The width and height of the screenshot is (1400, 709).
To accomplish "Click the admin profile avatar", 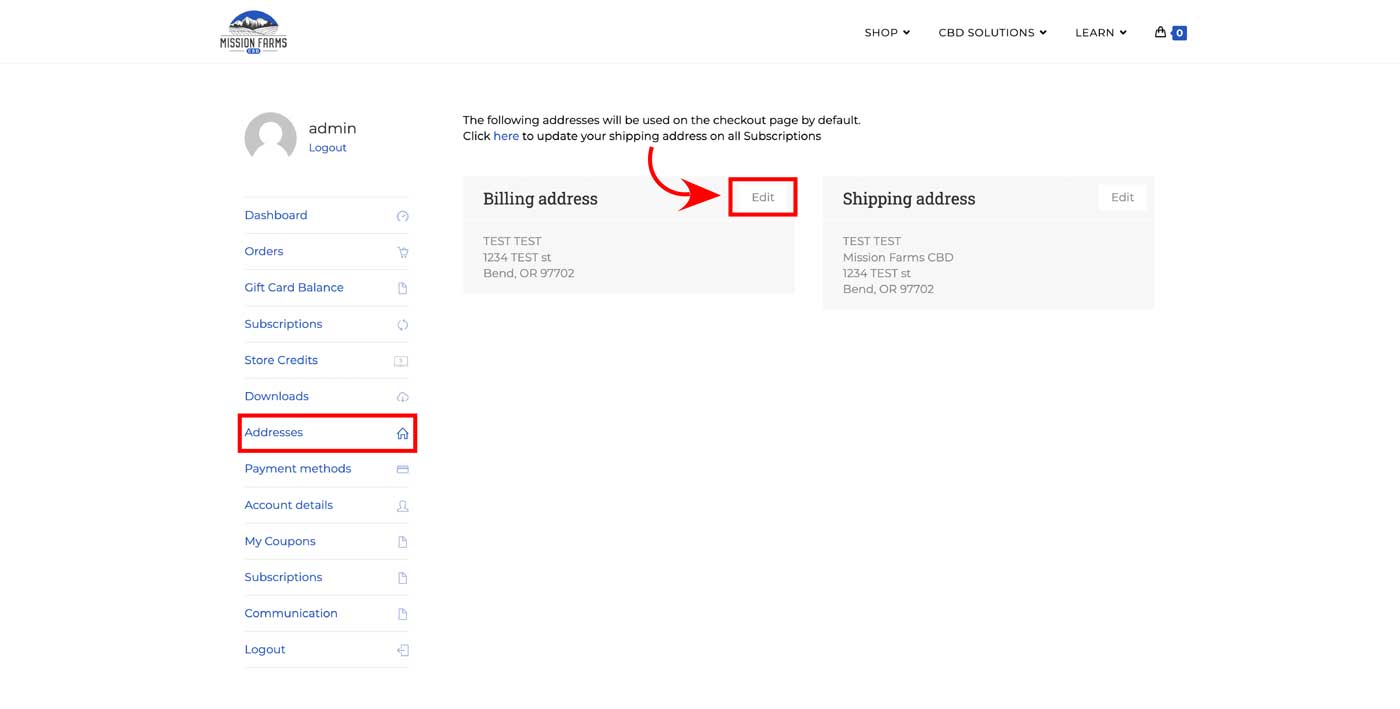I will [x=270, y=137].
